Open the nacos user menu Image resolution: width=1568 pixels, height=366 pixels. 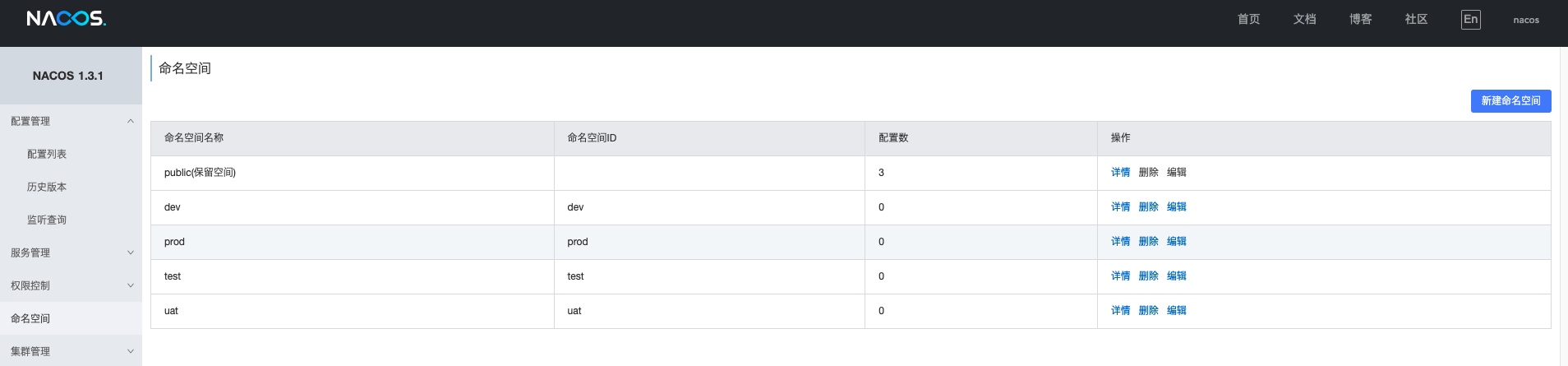tap(1526, 20)
